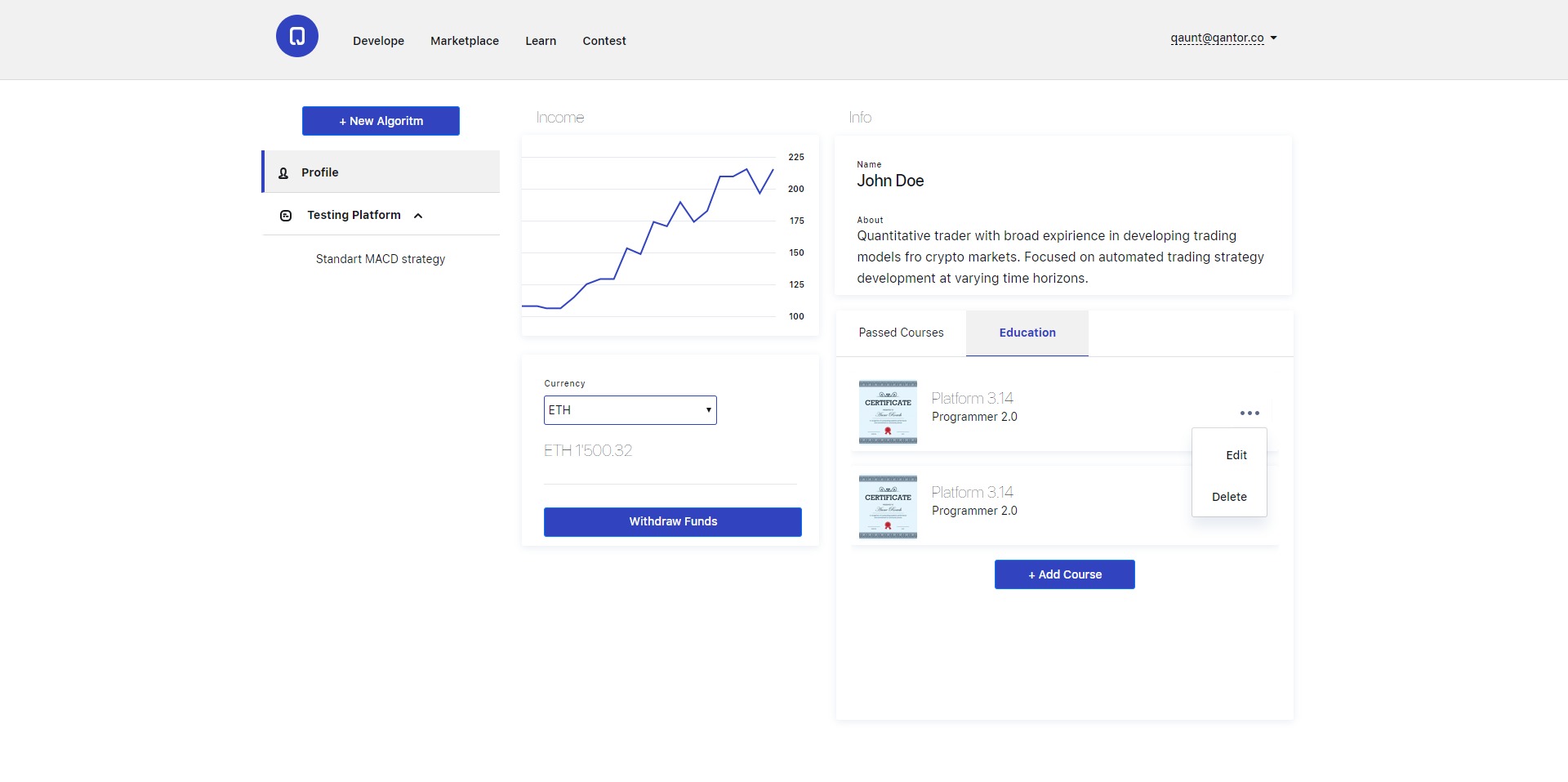The height and width of the screenshot is (782, 1568).
Task: Open the Contest nav link
Action: (604, 41)
